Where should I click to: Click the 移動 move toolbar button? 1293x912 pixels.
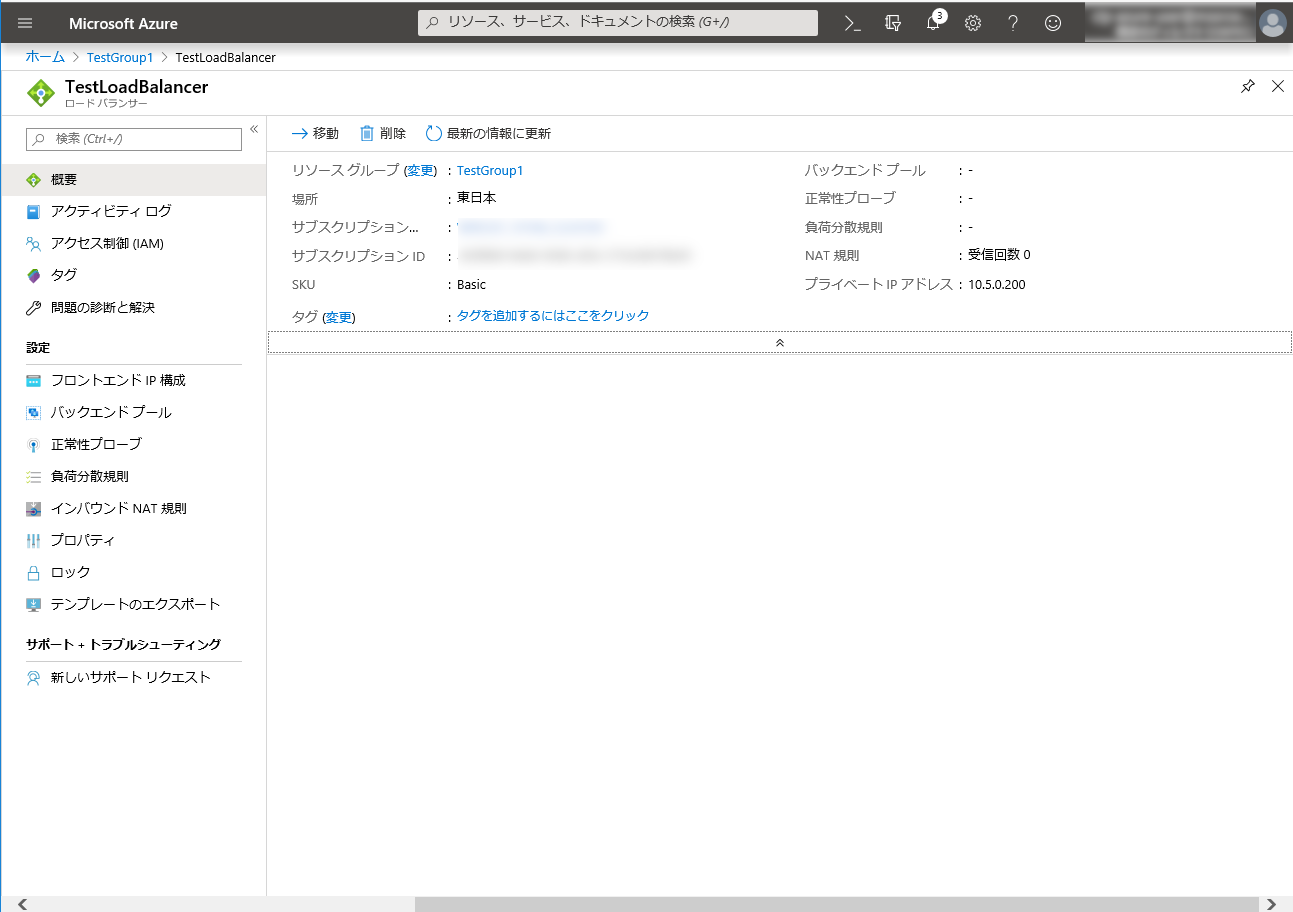click(315, 133)
